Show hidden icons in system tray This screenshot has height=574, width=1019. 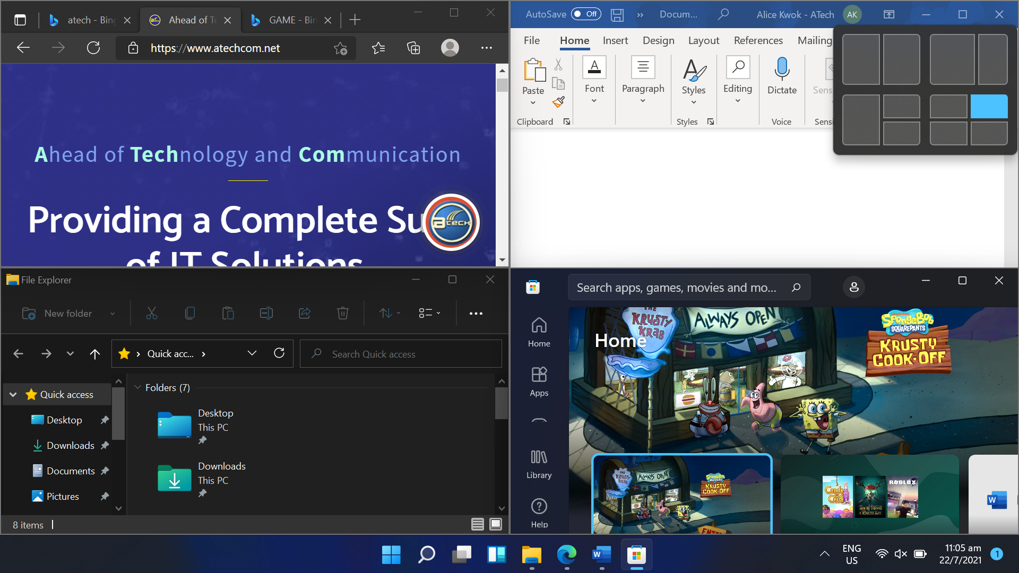click(x=824, y=554)
